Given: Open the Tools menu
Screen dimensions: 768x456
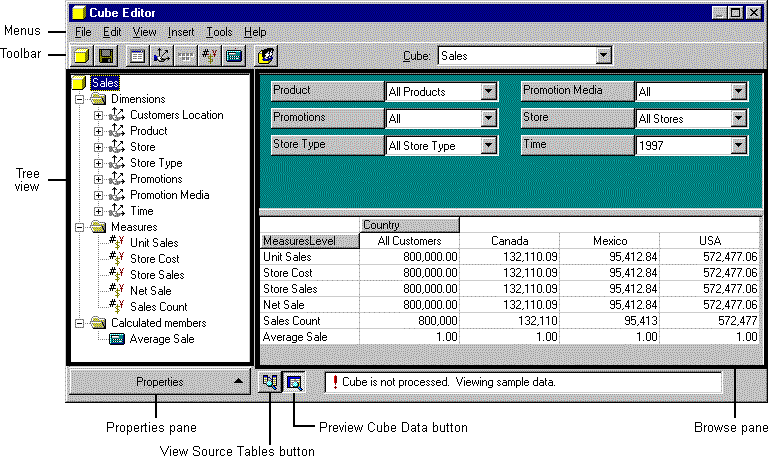Looking at the screenshot, I should (x=219, y=32).
